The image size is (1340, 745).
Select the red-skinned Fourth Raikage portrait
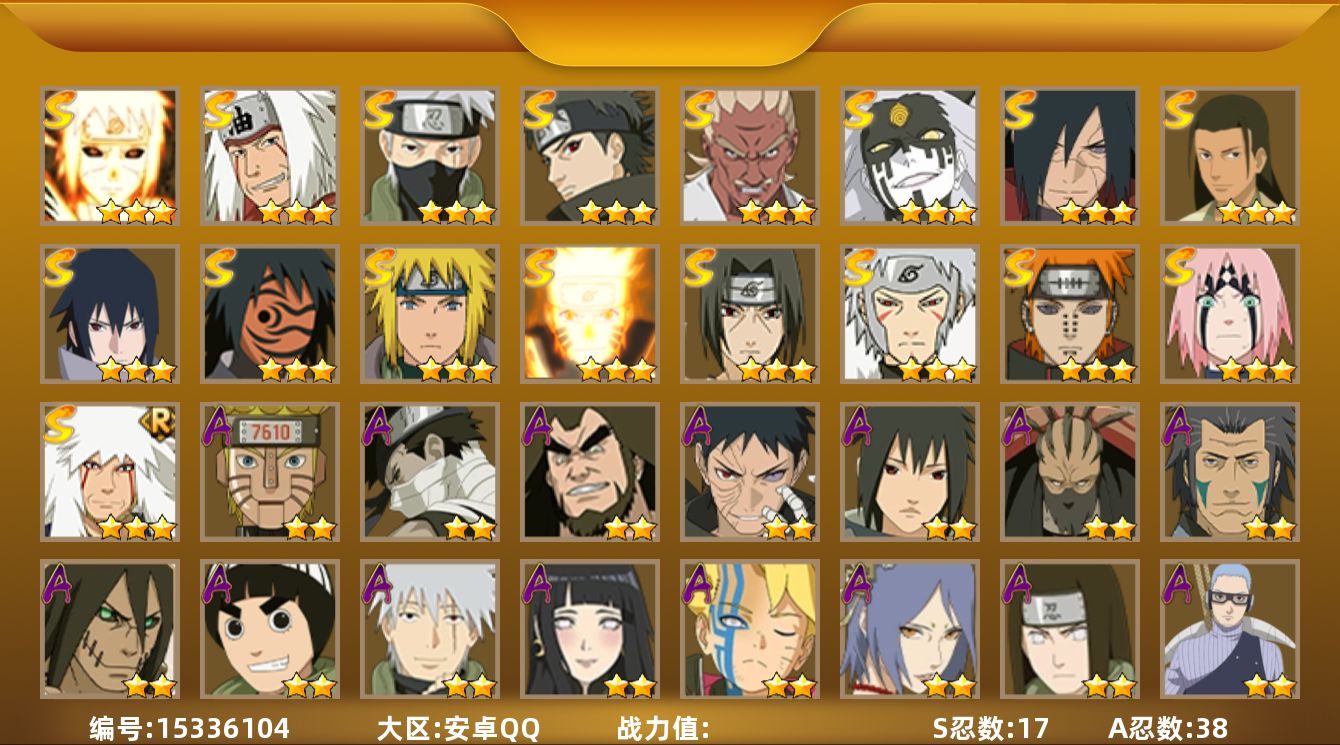tap(749, 156)
